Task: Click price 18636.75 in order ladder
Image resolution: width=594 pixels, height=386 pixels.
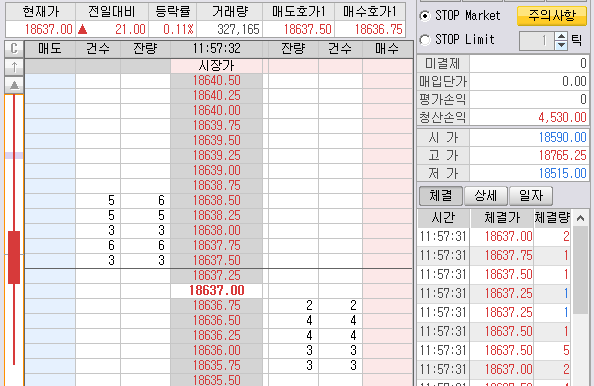Action: click(216, 305)
